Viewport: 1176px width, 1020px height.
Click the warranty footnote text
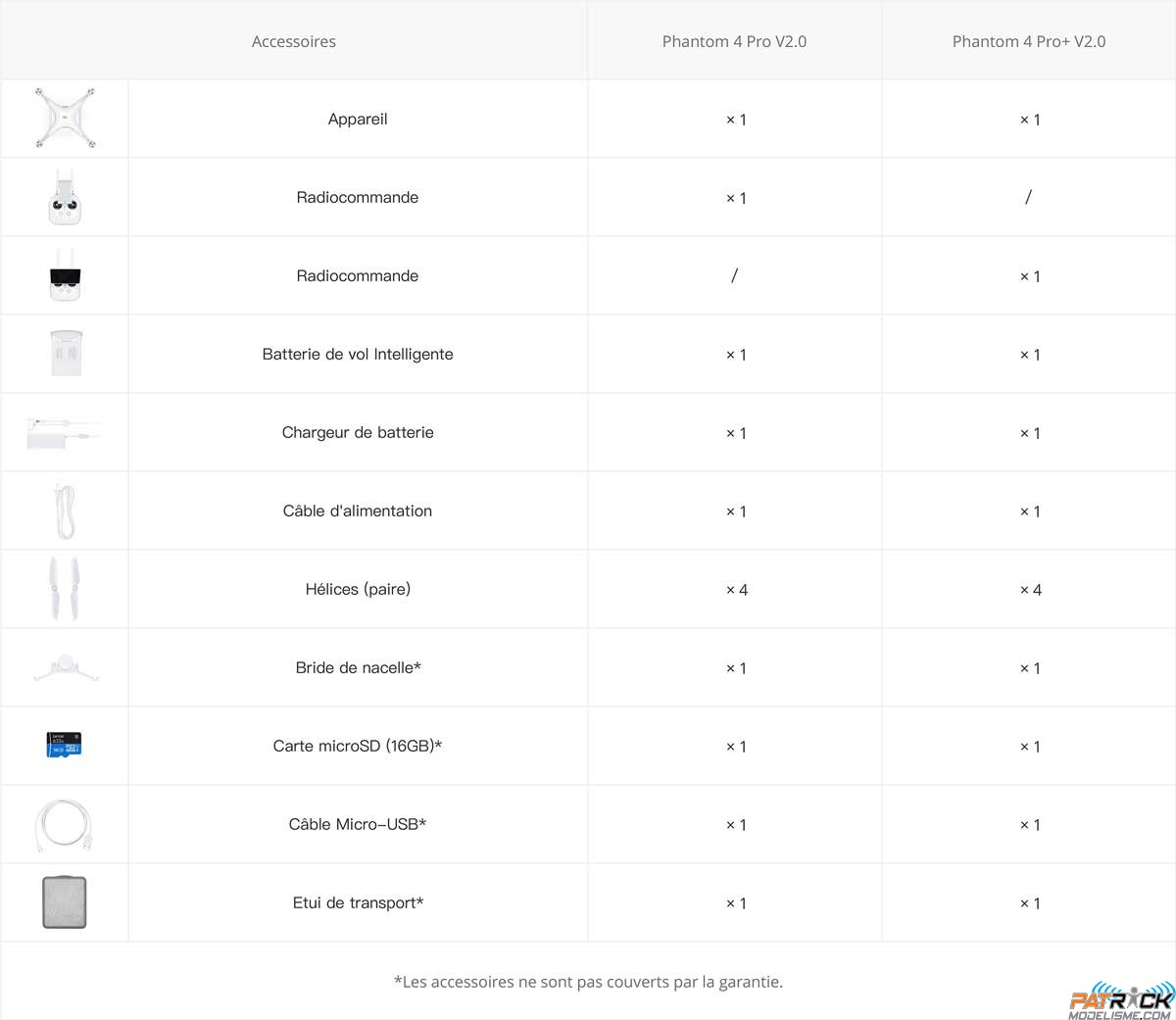click(588, 981)
